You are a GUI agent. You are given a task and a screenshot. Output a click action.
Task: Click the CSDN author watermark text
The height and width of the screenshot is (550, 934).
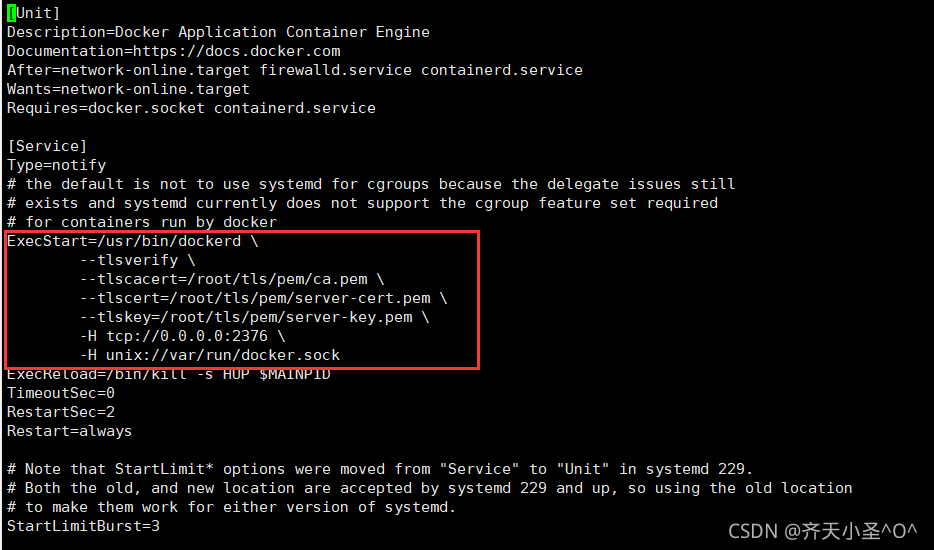coord(823,529)
